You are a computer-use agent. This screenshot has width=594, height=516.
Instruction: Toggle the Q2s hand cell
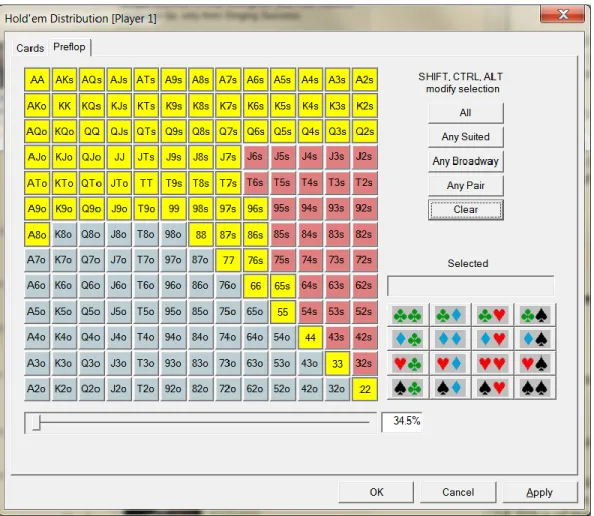pyautogui.click(x=364, y=131)
